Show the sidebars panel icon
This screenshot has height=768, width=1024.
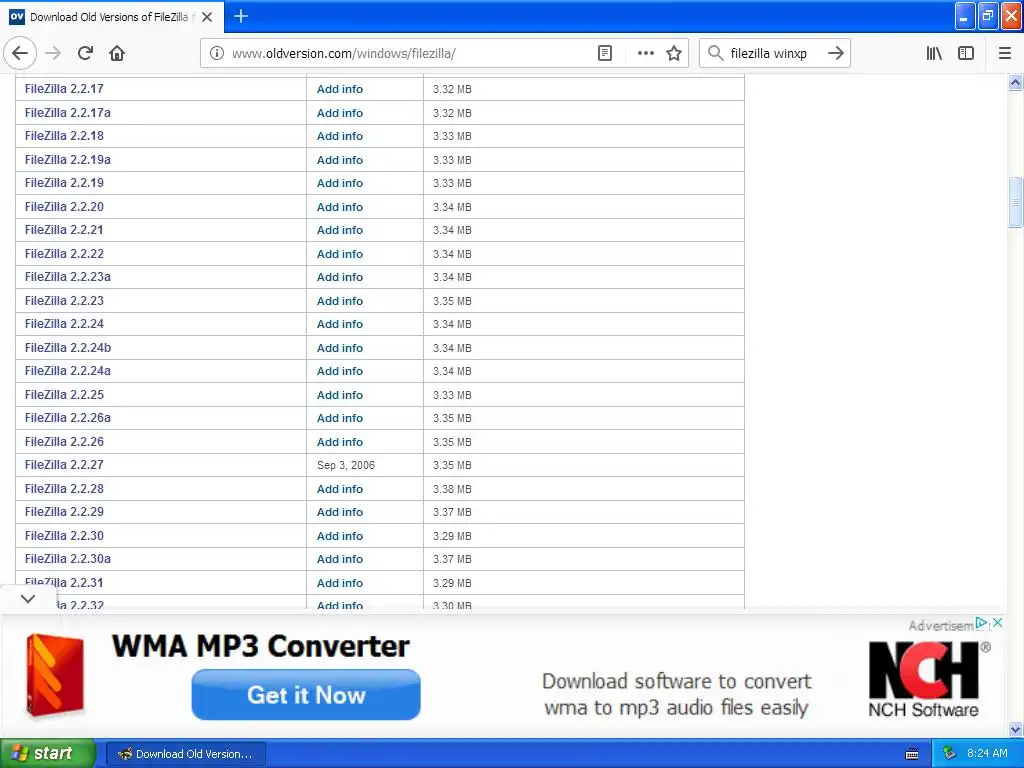click(x=966, y=54)
